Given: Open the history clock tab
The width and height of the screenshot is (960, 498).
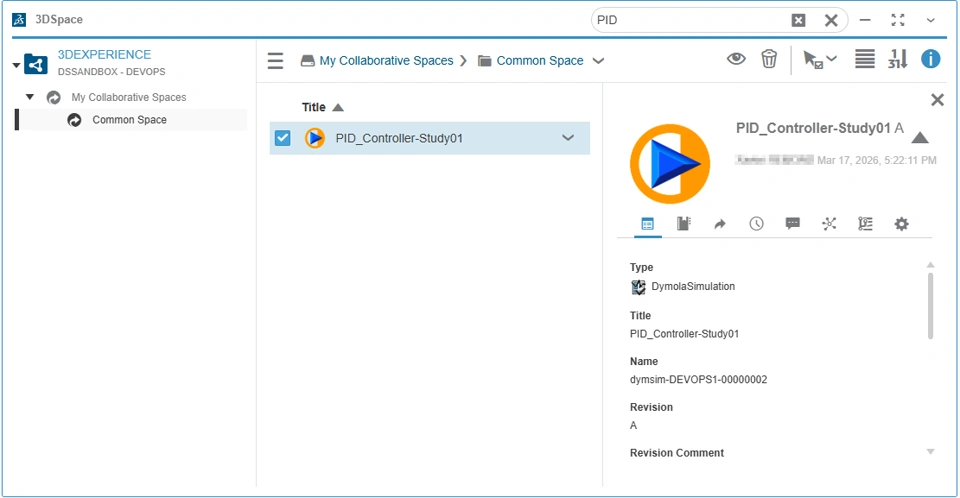Looking at the screenshot, I should [x=757, y=224].
